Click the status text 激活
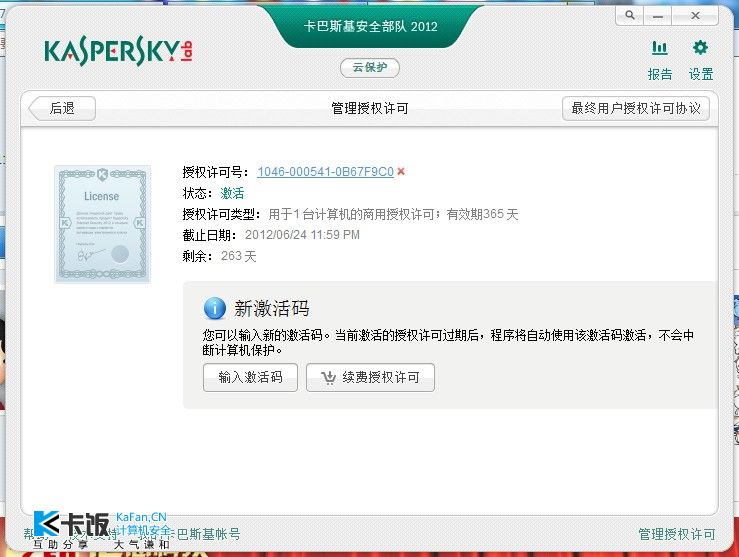This screenshot has height=557, width=739. coord(232,193)
